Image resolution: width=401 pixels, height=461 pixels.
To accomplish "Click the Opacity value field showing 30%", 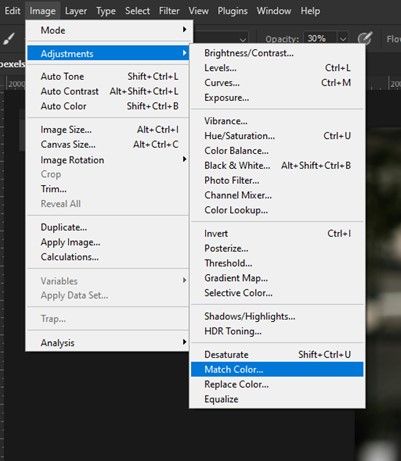I will coord(320,39).
